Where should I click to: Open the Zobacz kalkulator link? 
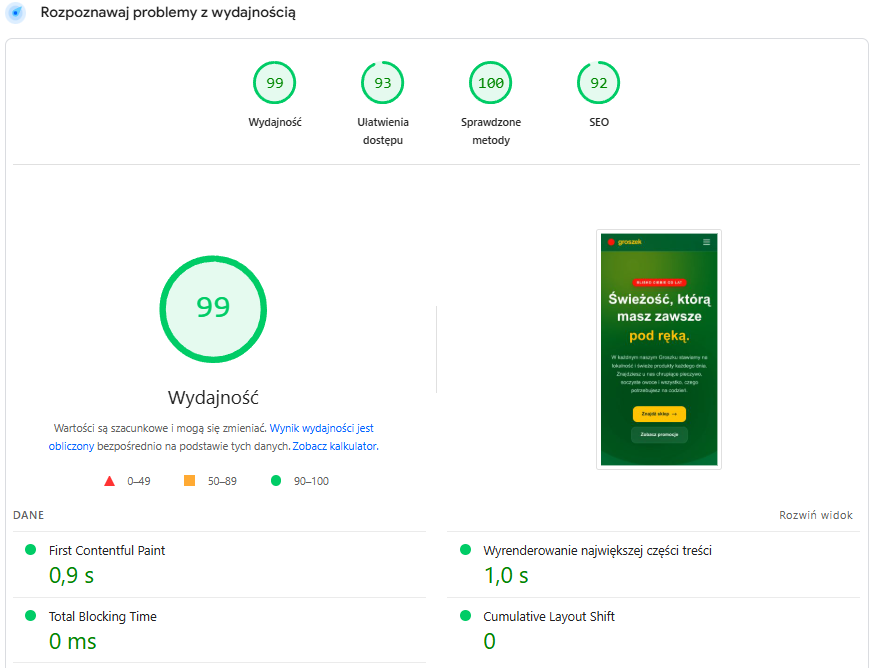point(335,446)
